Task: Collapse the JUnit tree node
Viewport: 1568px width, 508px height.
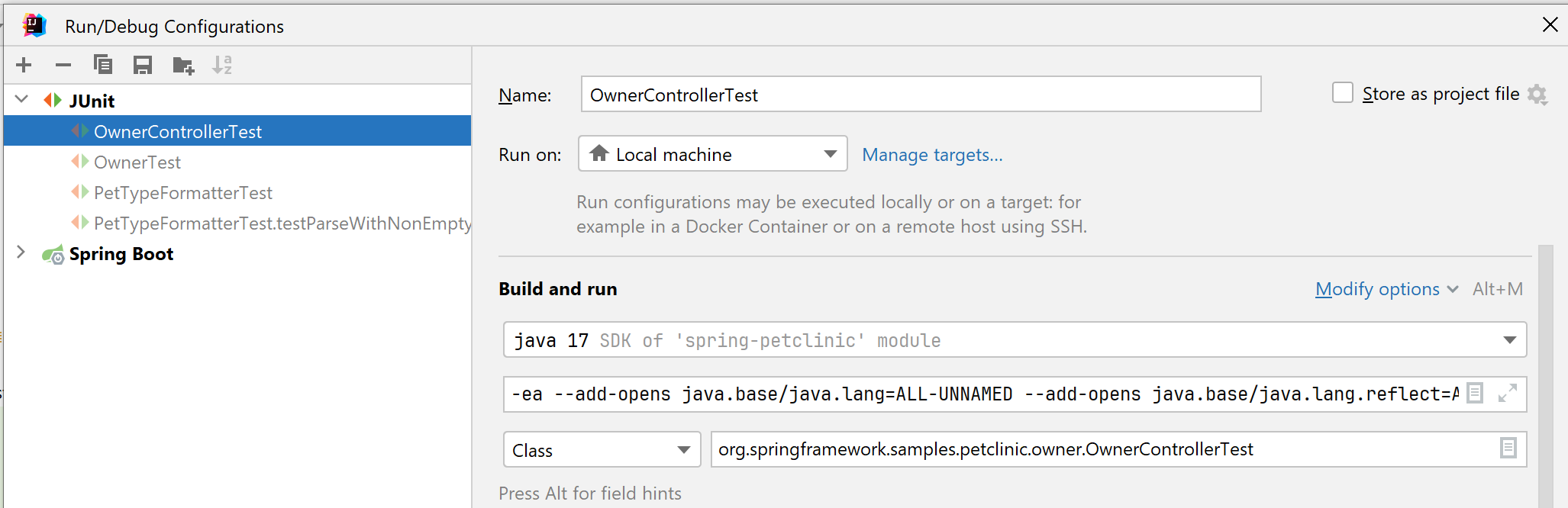Action: click(x=22, y=100)
